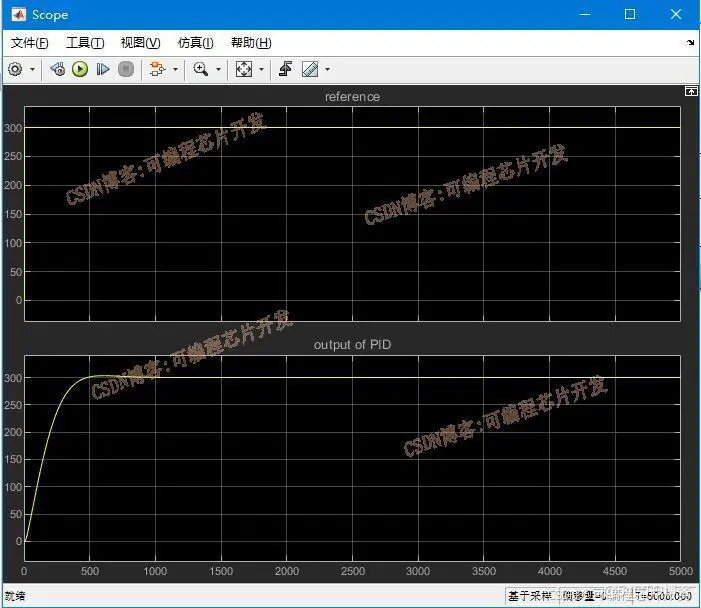
Task: Open the Cursor Measurements ruler icon
Action: click(310, 69)
